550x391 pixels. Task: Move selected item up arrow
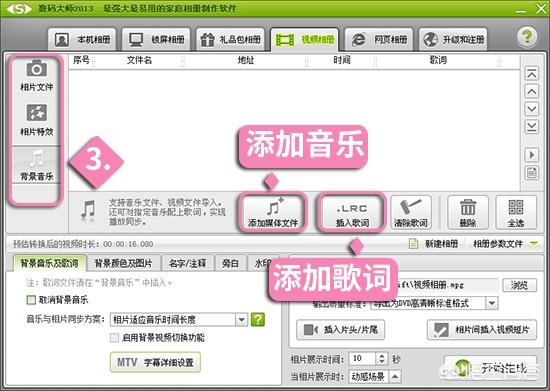click(x=531, y=92)
